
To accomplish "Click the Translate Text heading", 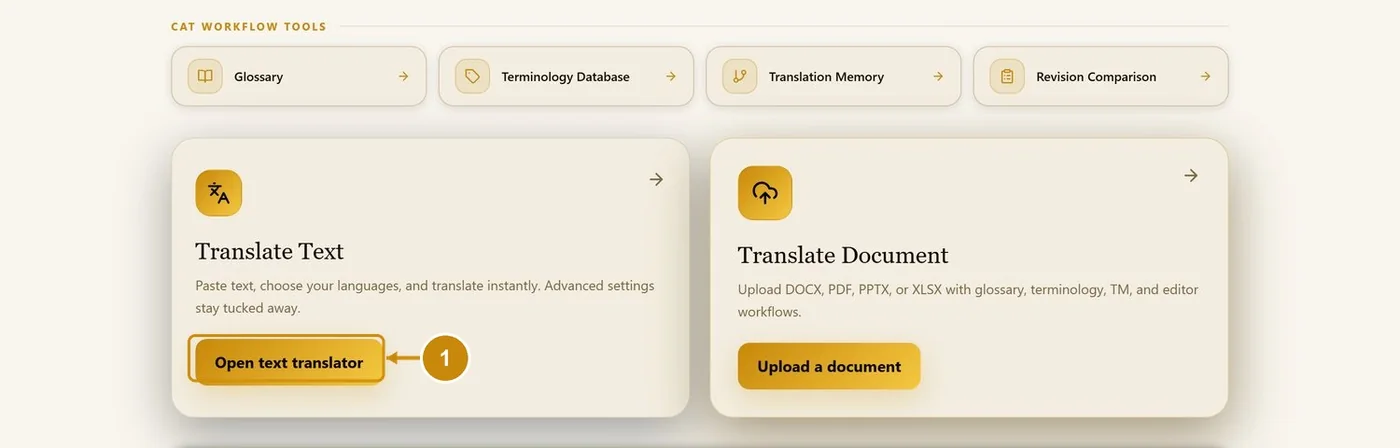I will pyautogui.click(x=270, y=251).
